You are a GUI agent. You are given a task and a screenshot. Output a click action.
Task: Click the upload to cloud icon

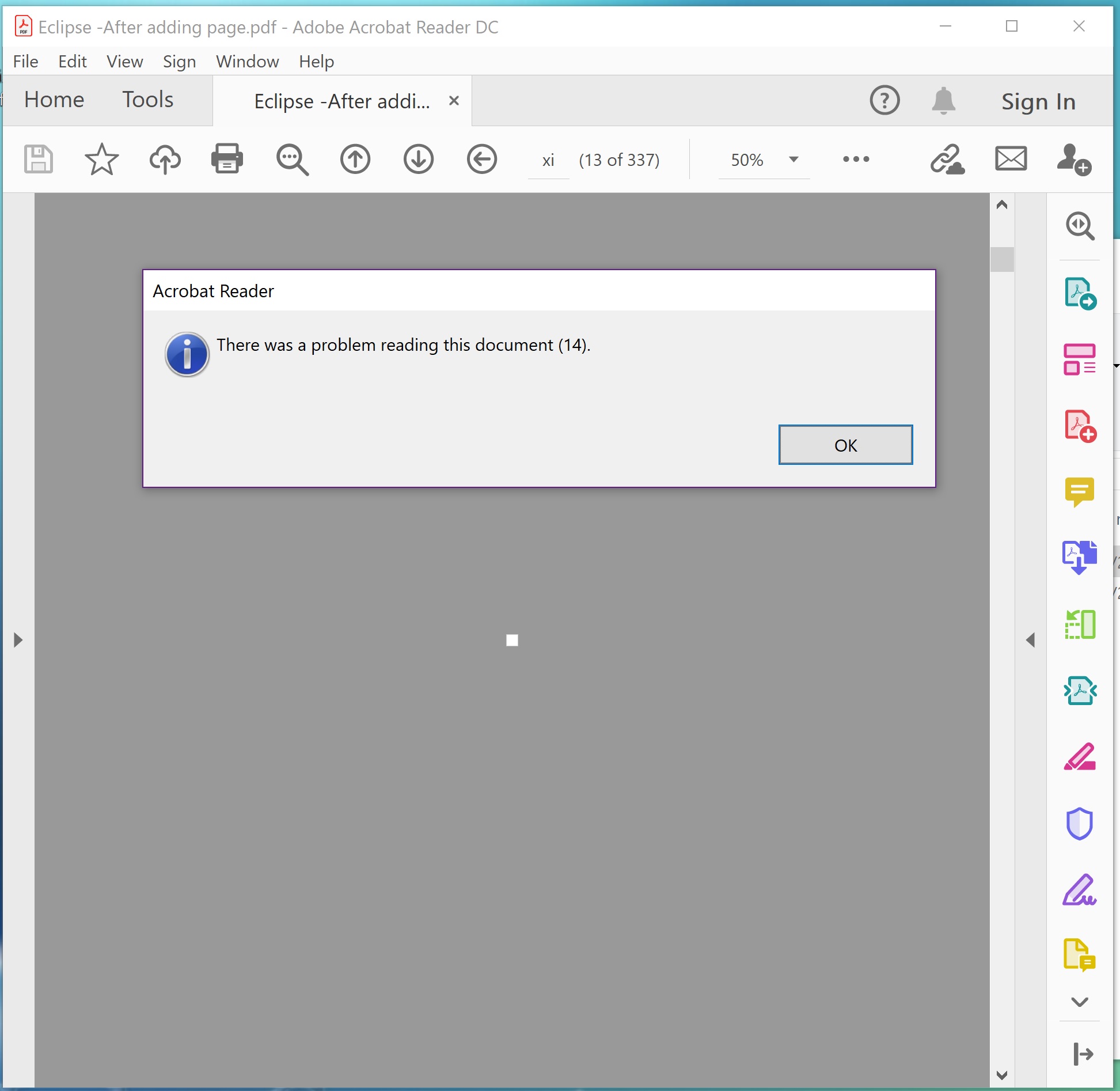pos(165,159)
